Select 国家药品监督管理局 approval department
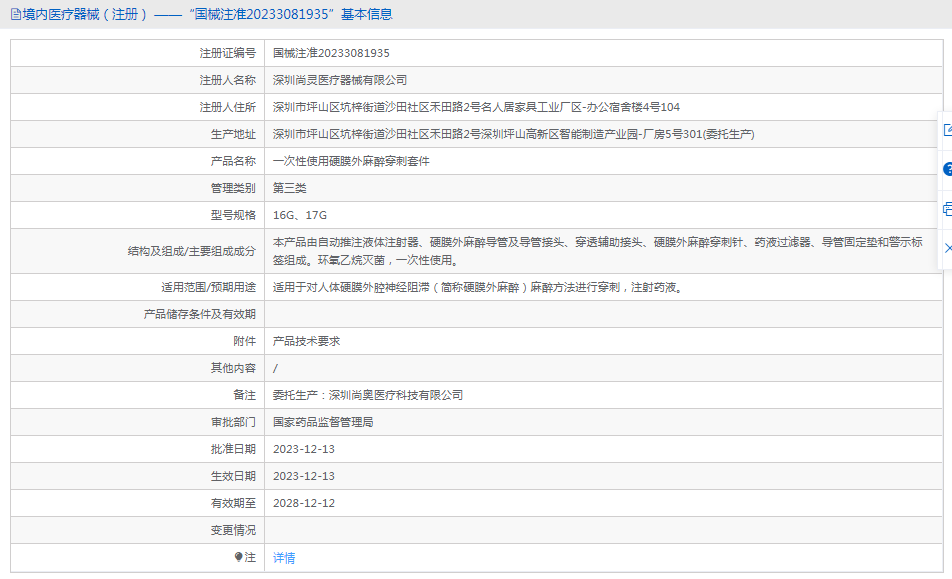Screen dimensions: 952x579 tap(323, 422)
